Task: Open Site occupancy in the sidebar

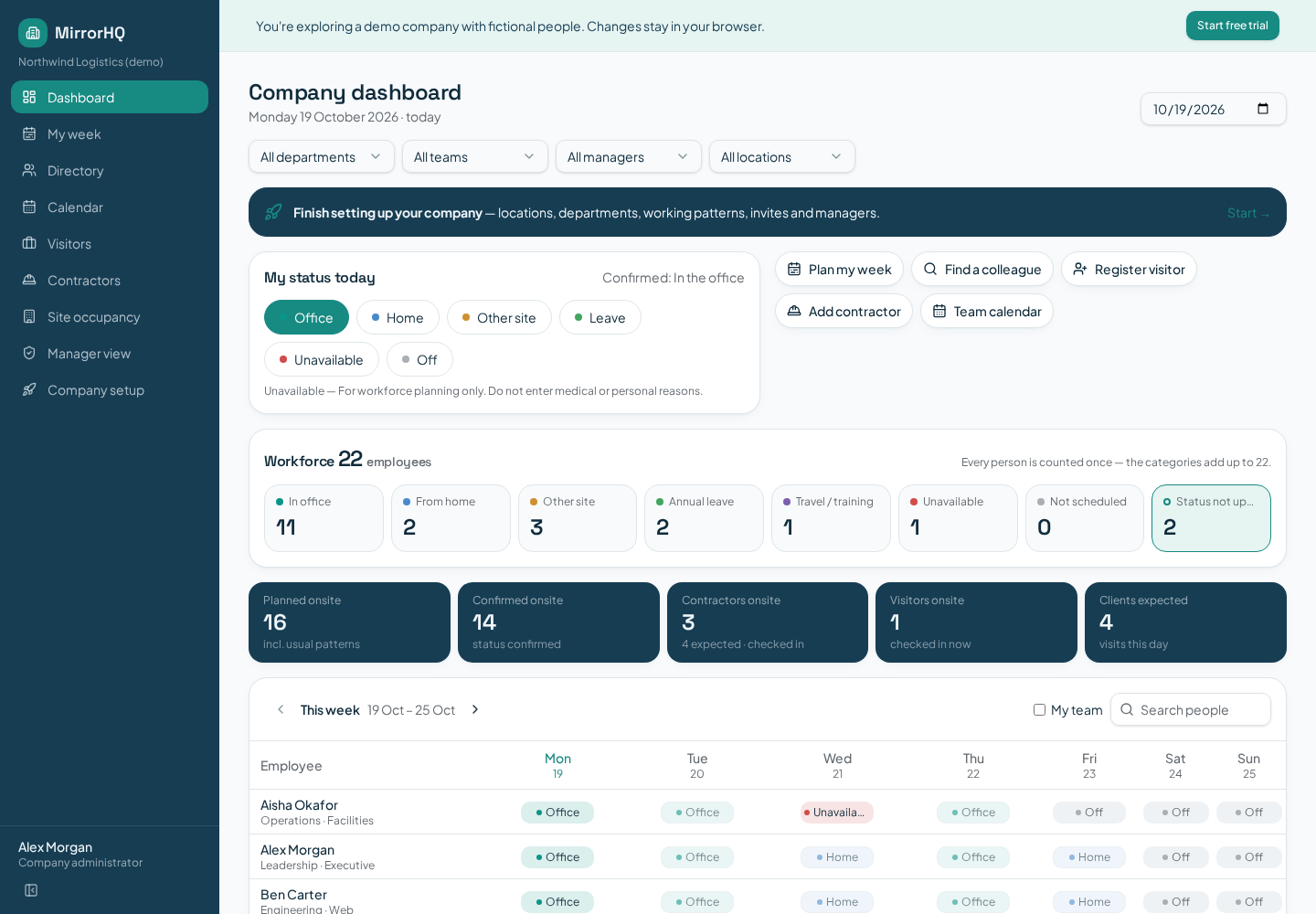Action: [x=110, y=316]
